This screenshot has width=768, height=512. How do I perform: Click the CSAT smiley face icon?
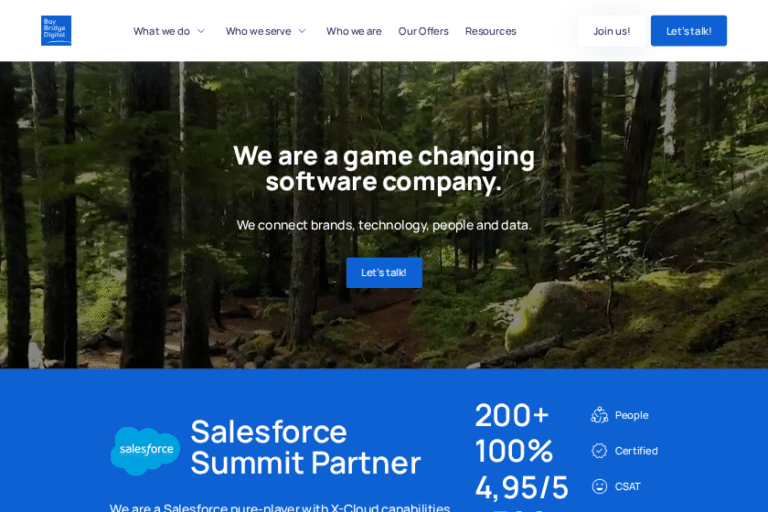pyautogui.click(x=599, y=487)
